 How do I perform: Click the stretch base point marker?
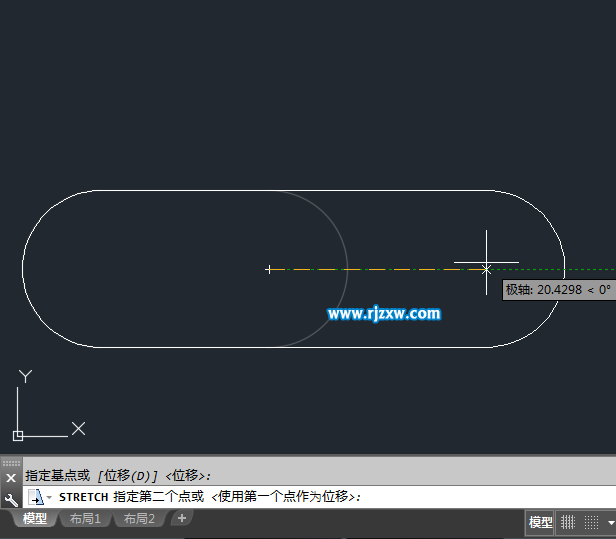click(269, 270)
